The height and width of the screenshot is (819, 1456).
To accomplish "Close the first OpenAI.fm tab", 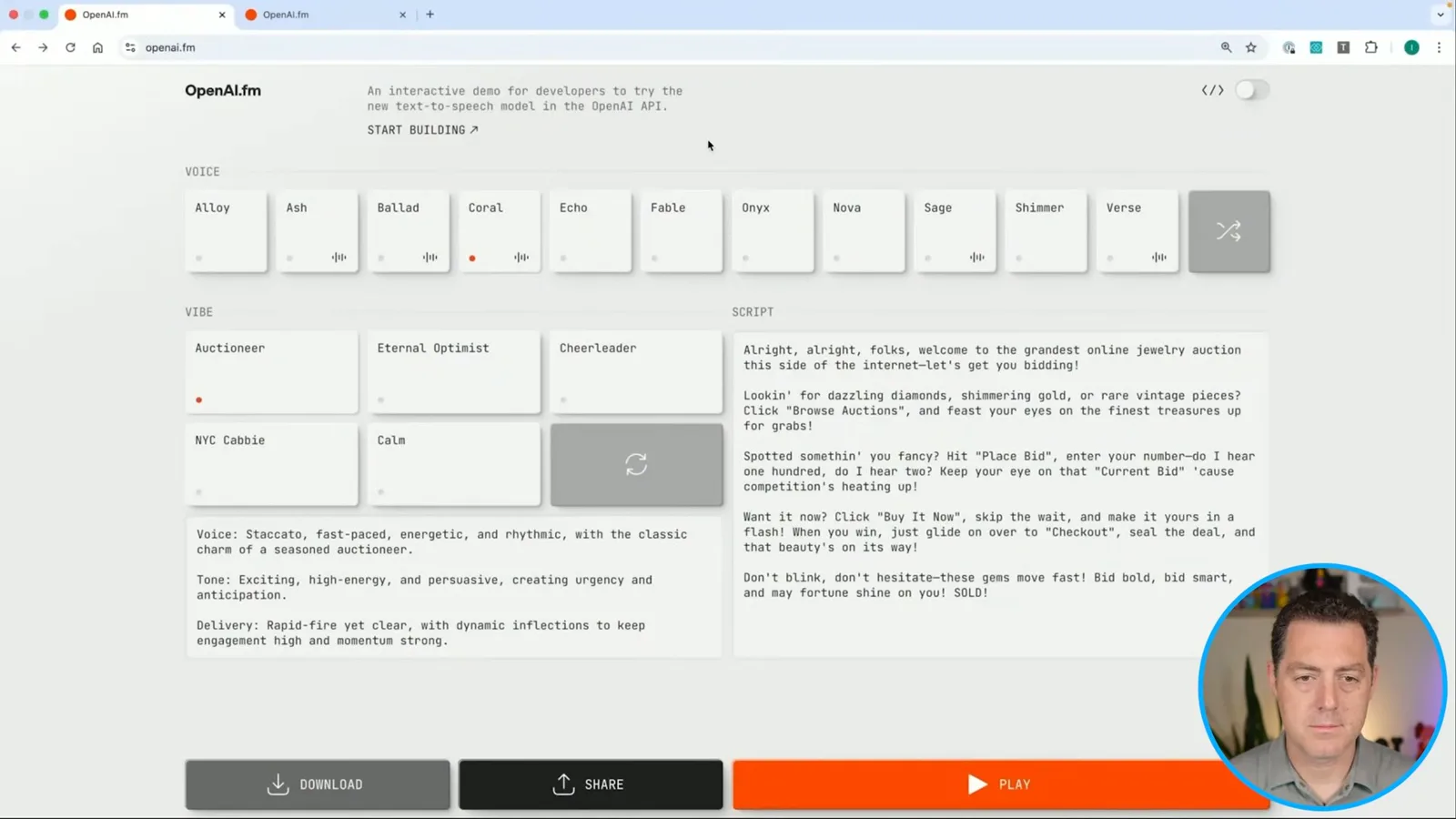I will tap(222, 15).
